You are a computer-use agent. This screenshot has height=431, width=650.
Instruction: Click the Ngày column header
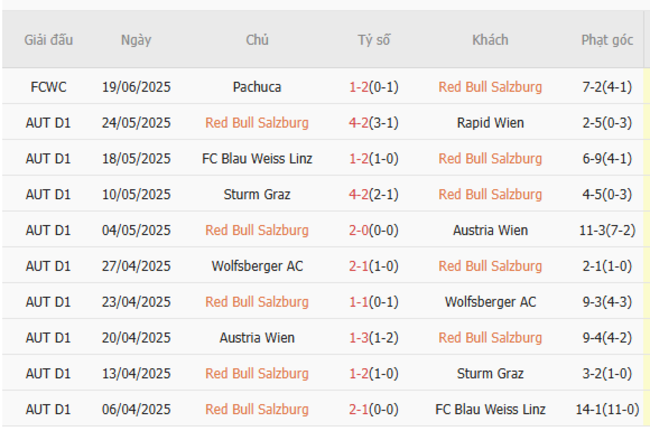click(136, 40)
